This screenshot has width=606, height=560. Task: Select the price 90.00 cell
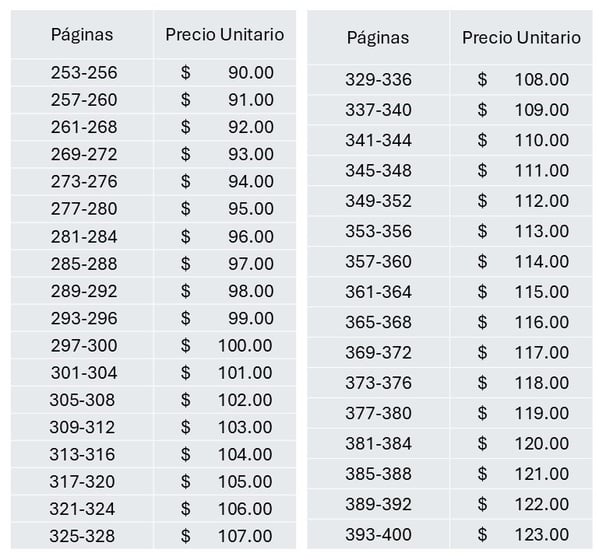tap(226, 73)
